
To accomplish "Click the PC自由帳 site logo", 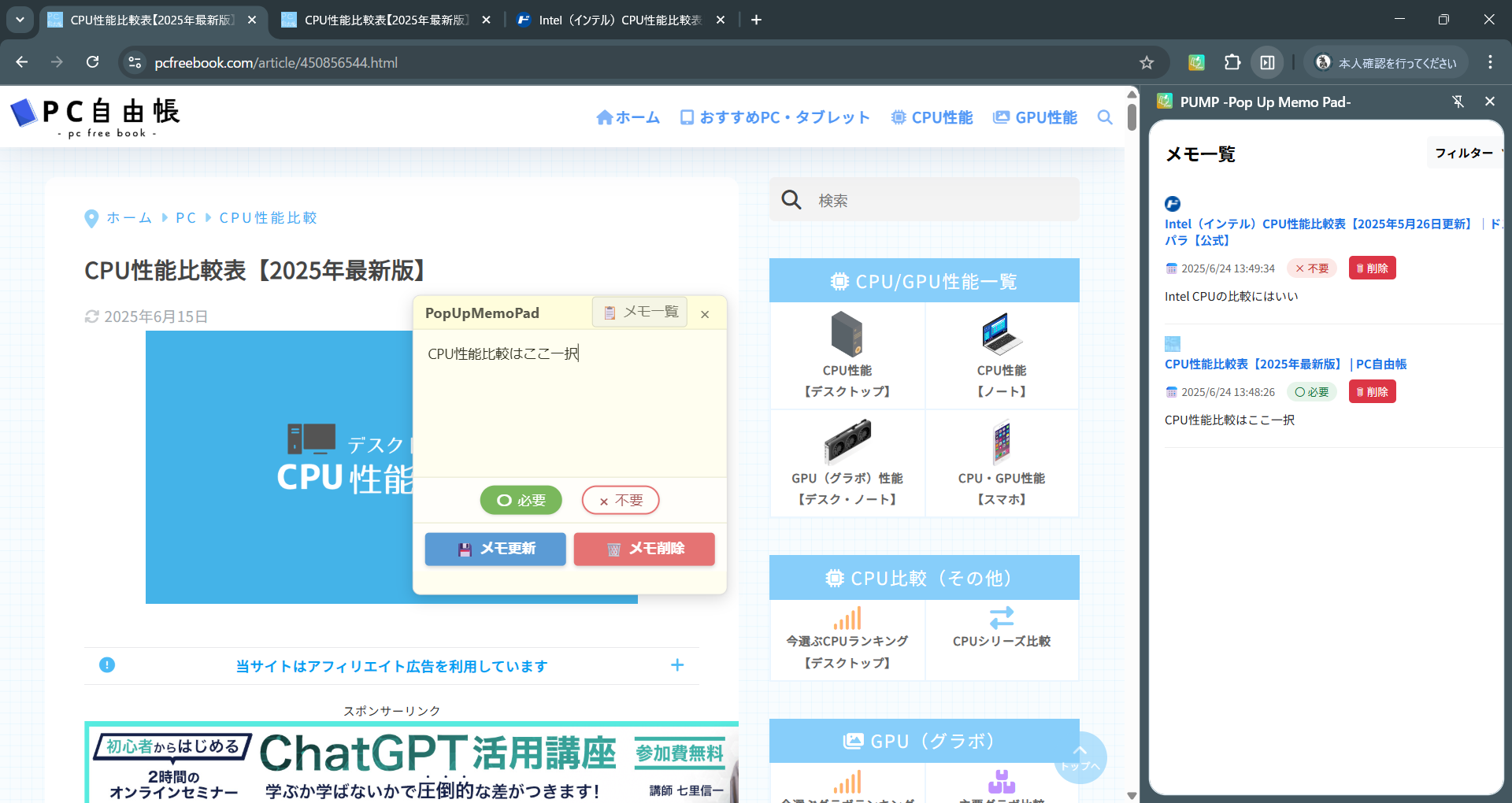I will coord(95,117).
